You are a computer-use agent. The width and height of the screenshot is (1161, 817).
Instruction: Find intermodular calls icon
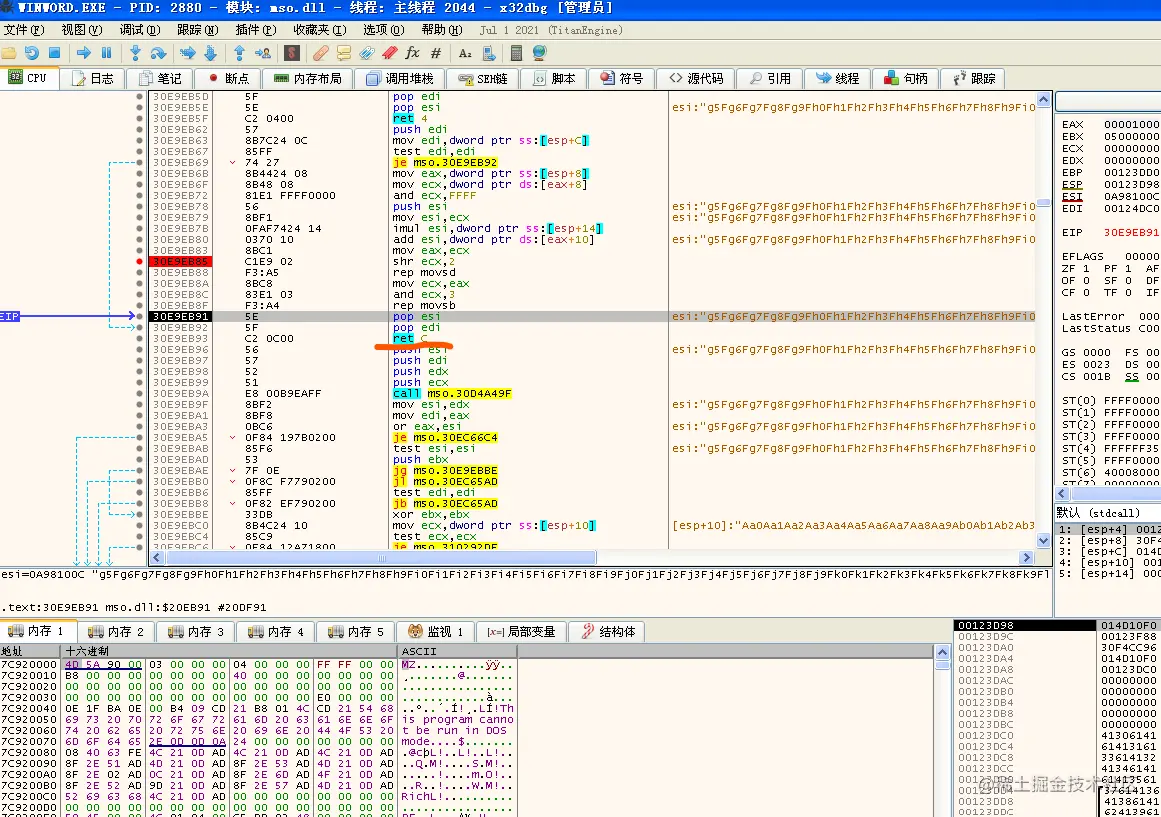pos(489,53)
